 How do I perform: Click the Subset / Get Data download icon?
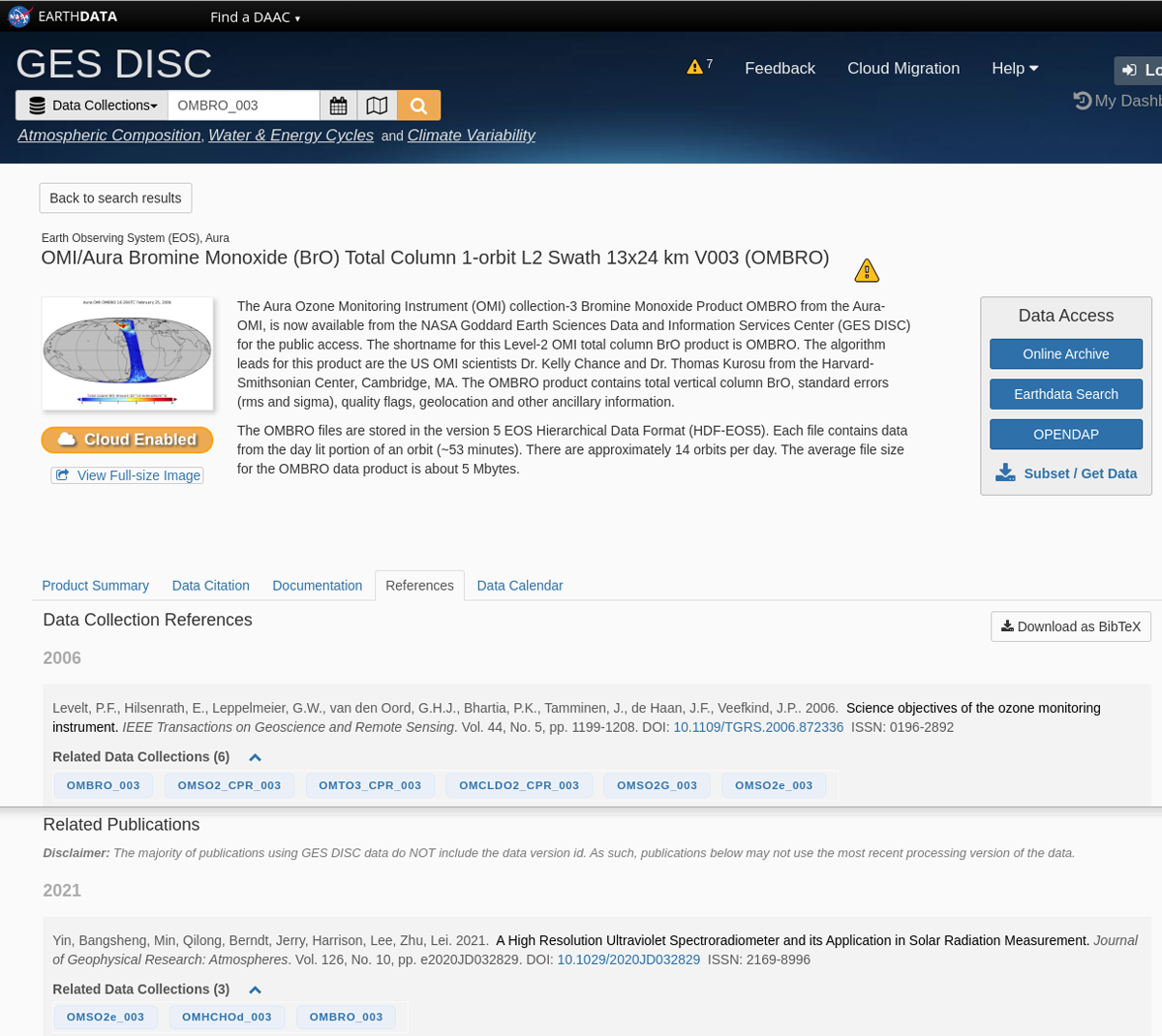(x=1003, y=472)
